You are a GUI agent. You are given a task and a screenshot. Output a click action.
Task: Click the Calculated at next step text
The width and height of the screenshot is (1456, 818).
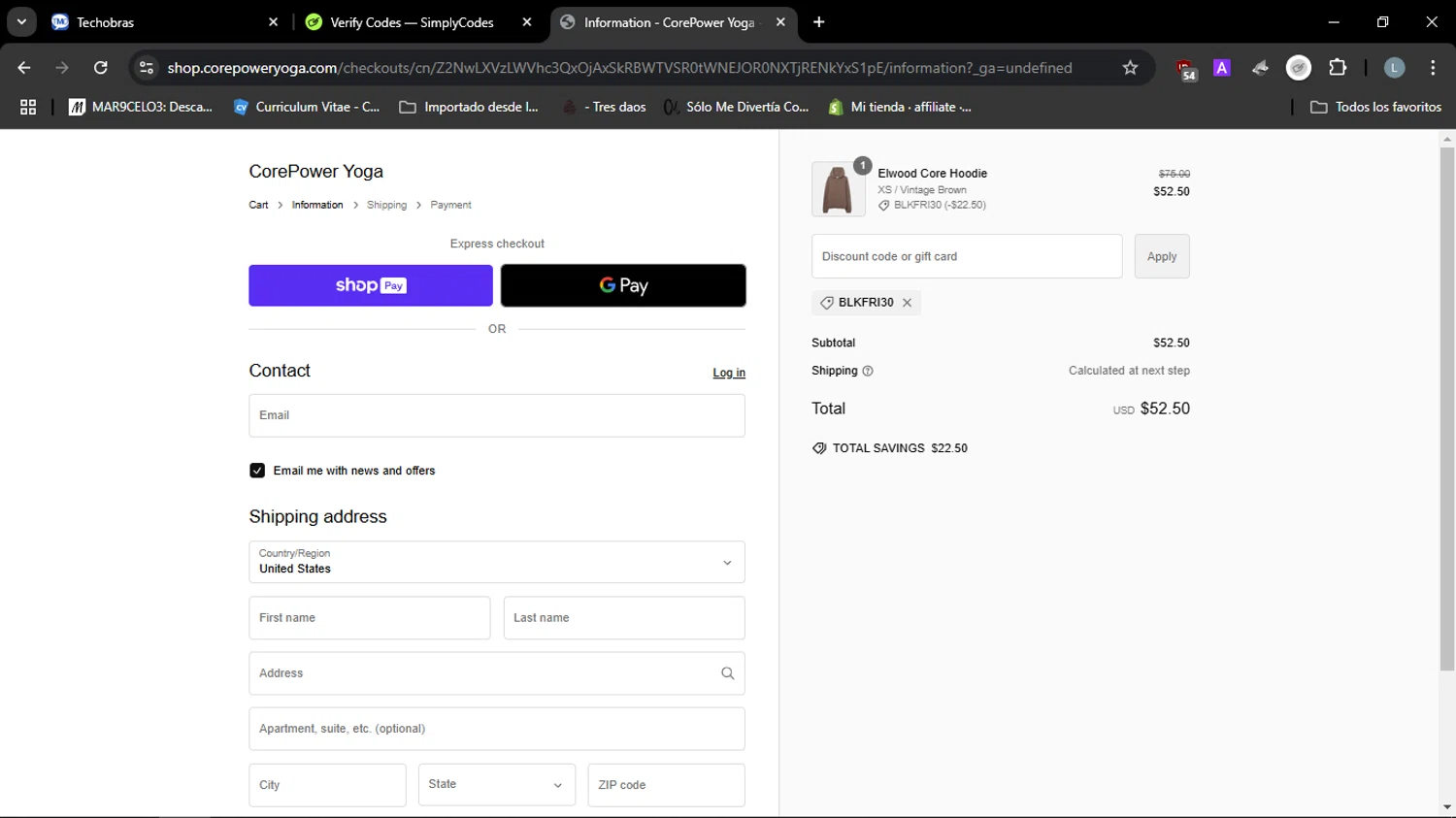pos(1129,371)
